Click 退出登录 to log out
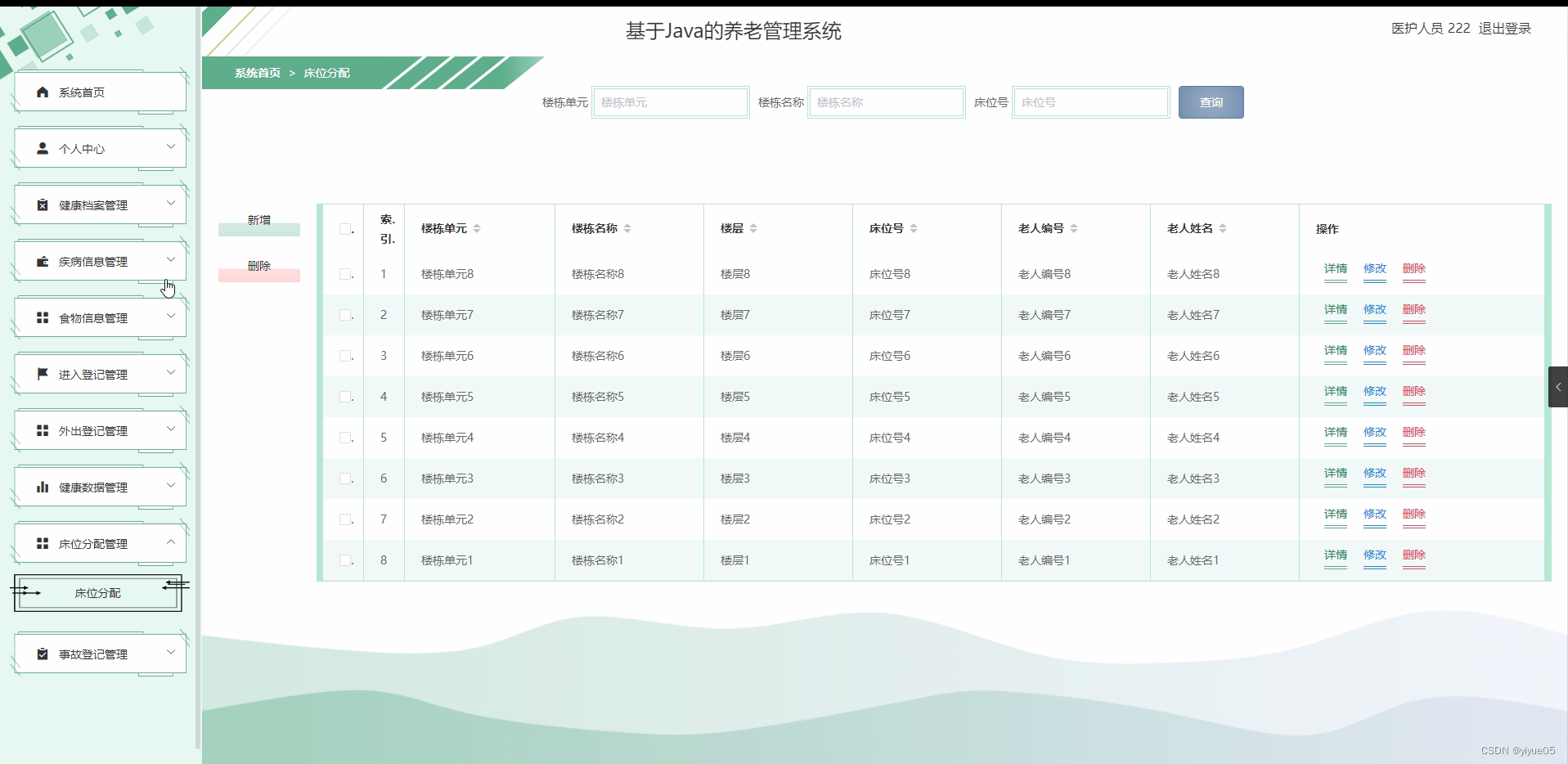The image size is (1568, 764). tap(1504, 29)
